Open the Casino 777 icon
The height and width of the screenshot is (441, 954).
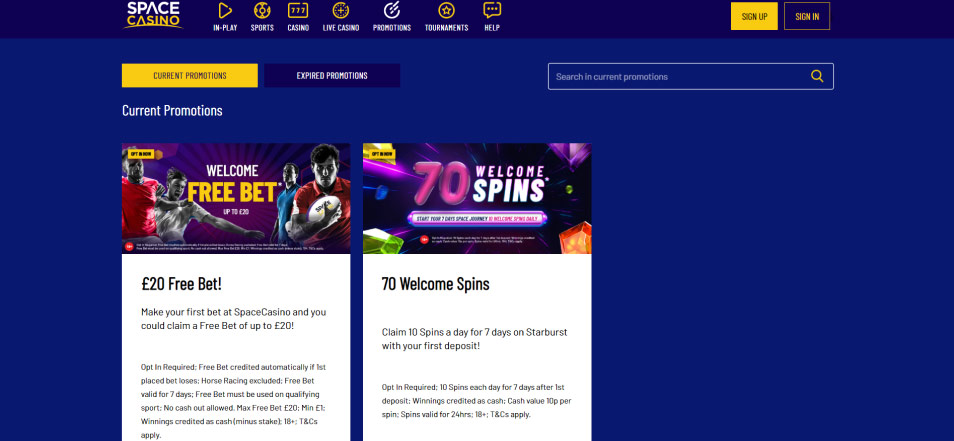tap(298, 10)
